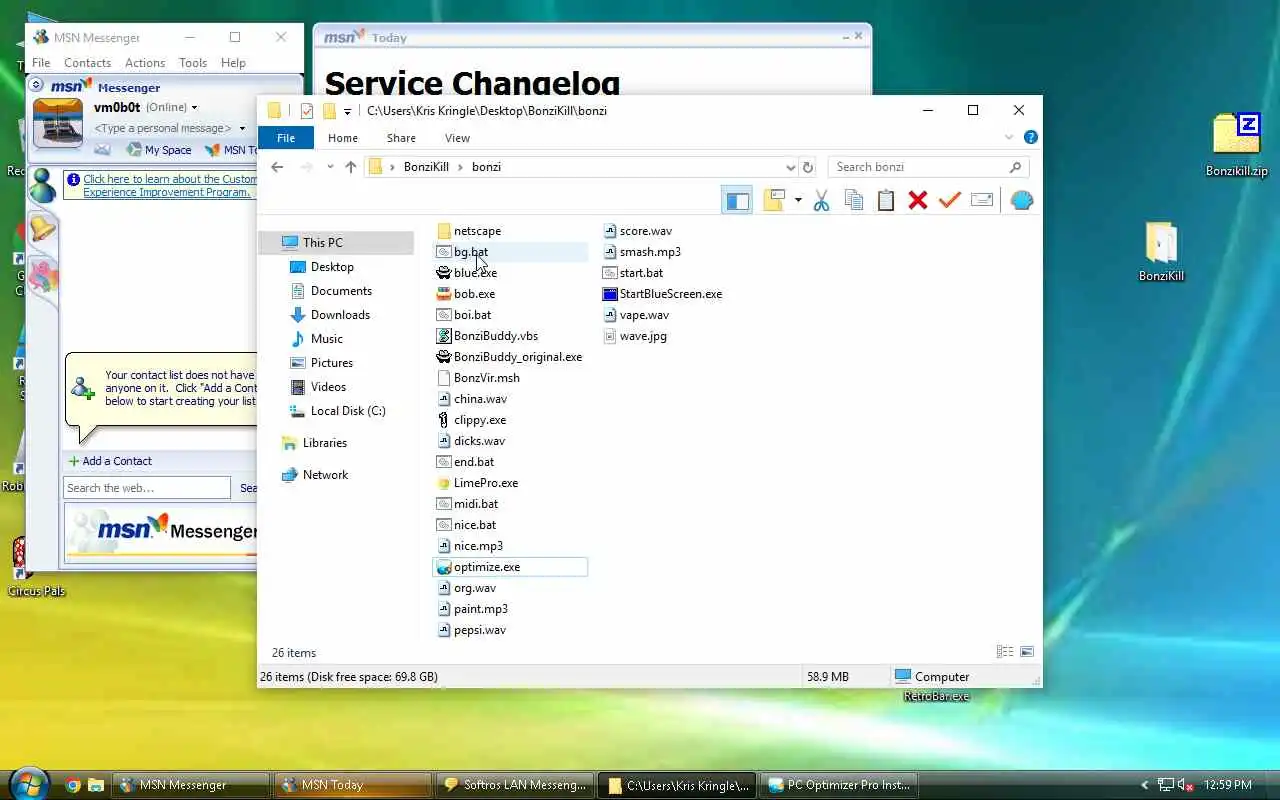Screen dimensions: 1280x800
Task: Open Actions menu in MSN Messenger
Action: [145, 63]
